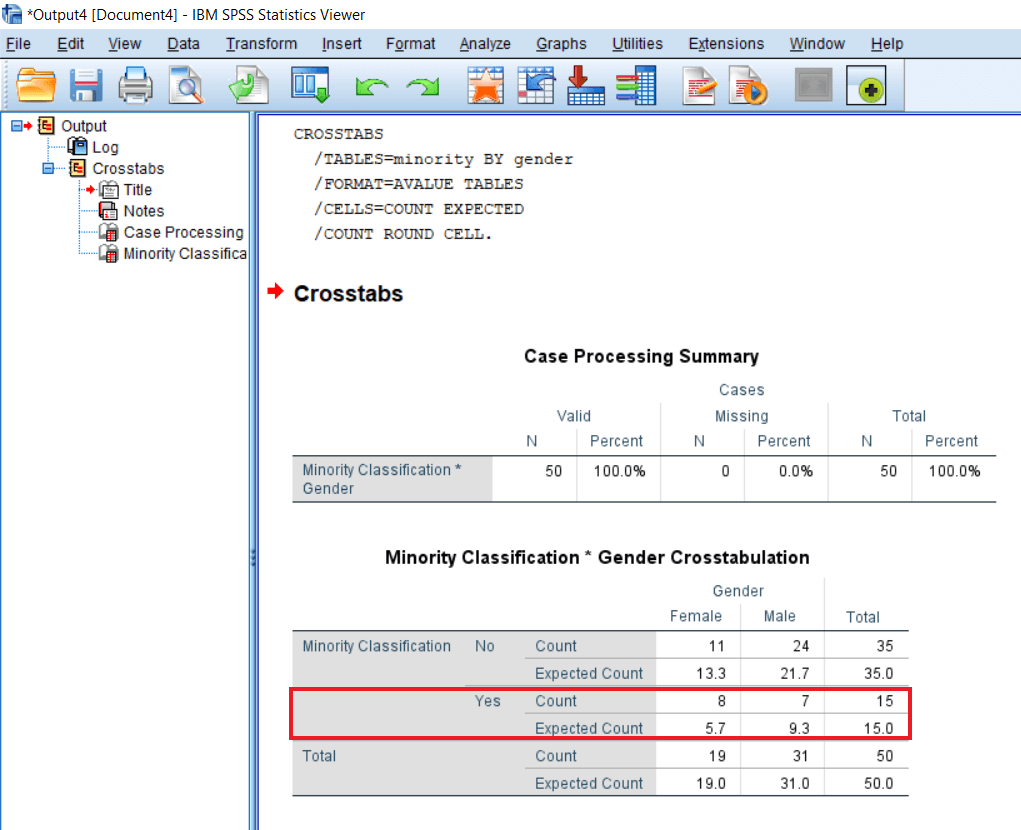Click the Notes item icon in outline
The width and height of the screenshot is (1021, 830).
tap(109, 211)
